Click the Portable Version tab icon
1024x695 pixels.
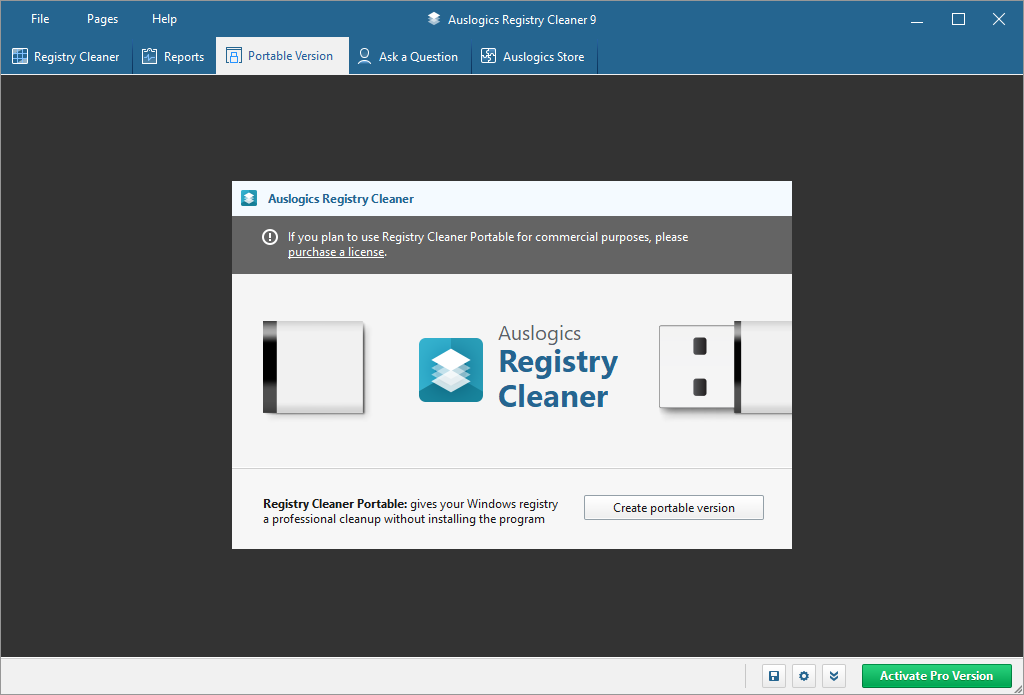pyautogui.click(x=233, y=56)
